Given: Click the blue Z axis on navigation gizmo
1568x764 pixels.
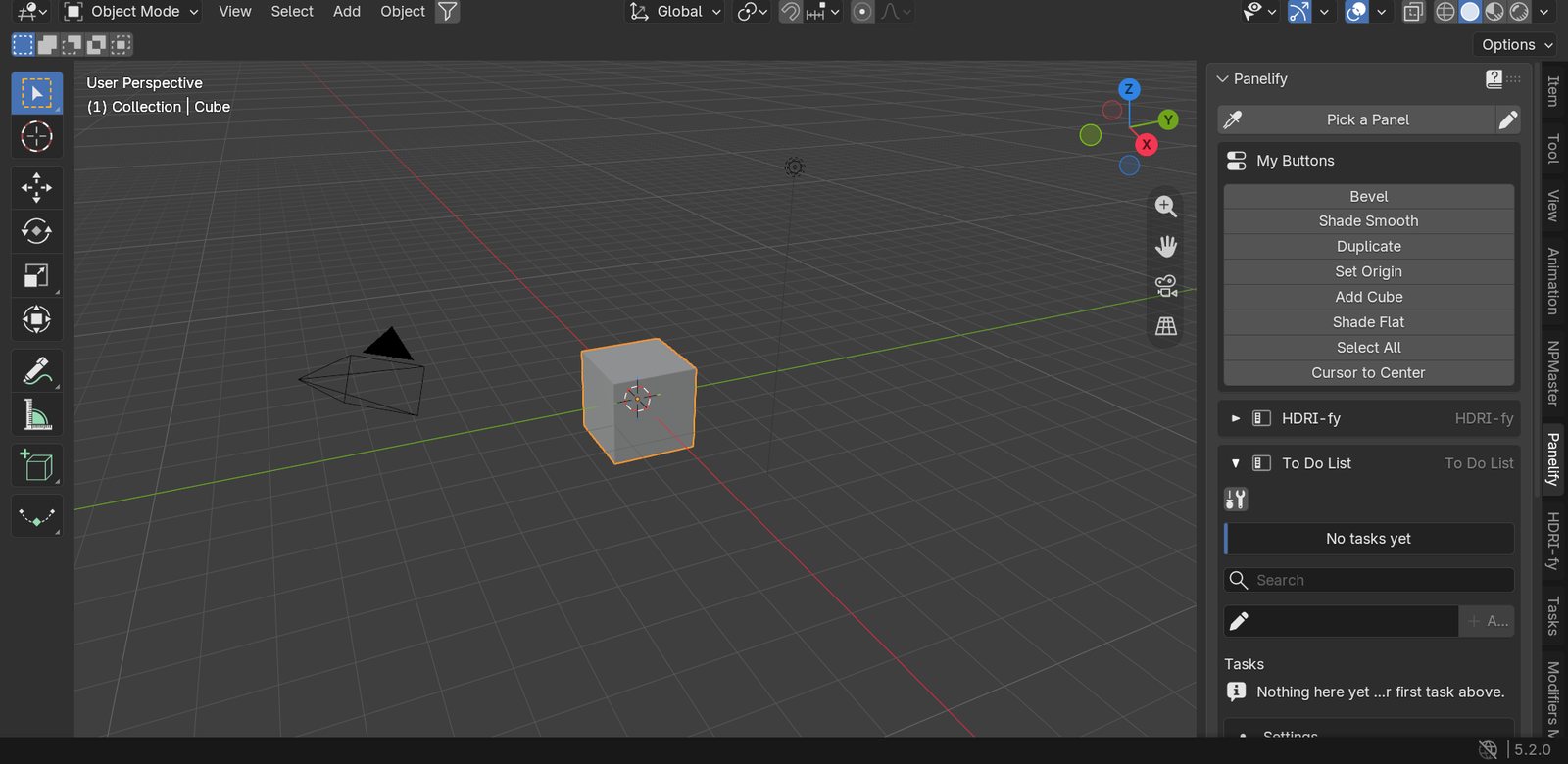Looking at the screenshot, I should click(1129, 89).
